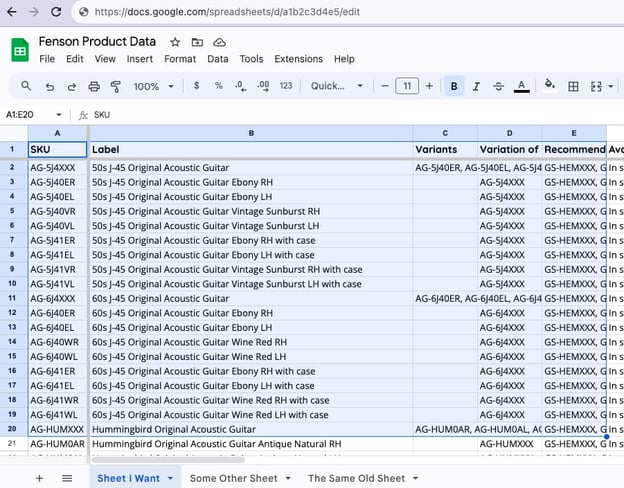624x488 pixels.
Task: Open the File menu
Action: (x=47, y=59)
